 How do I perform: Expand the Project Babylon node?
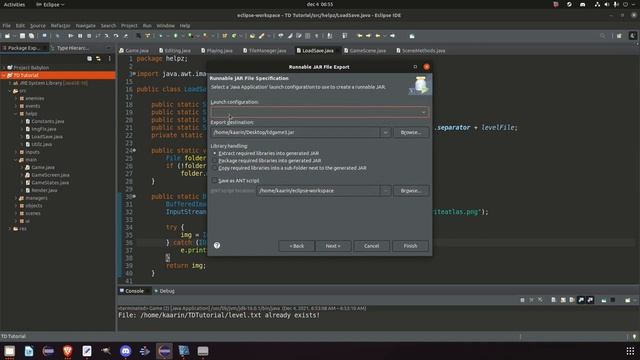pyautogui.click(x=4, y=68)
